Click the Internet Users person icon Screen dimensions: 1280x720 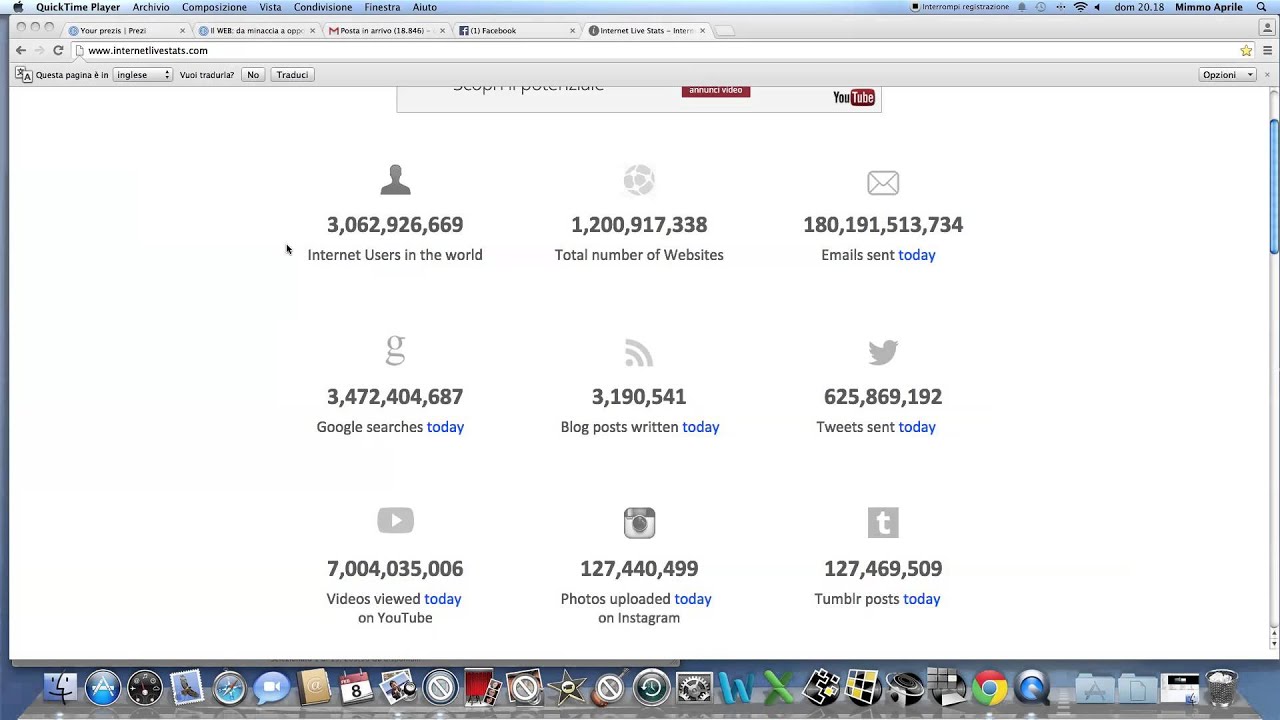pos(395,180)
